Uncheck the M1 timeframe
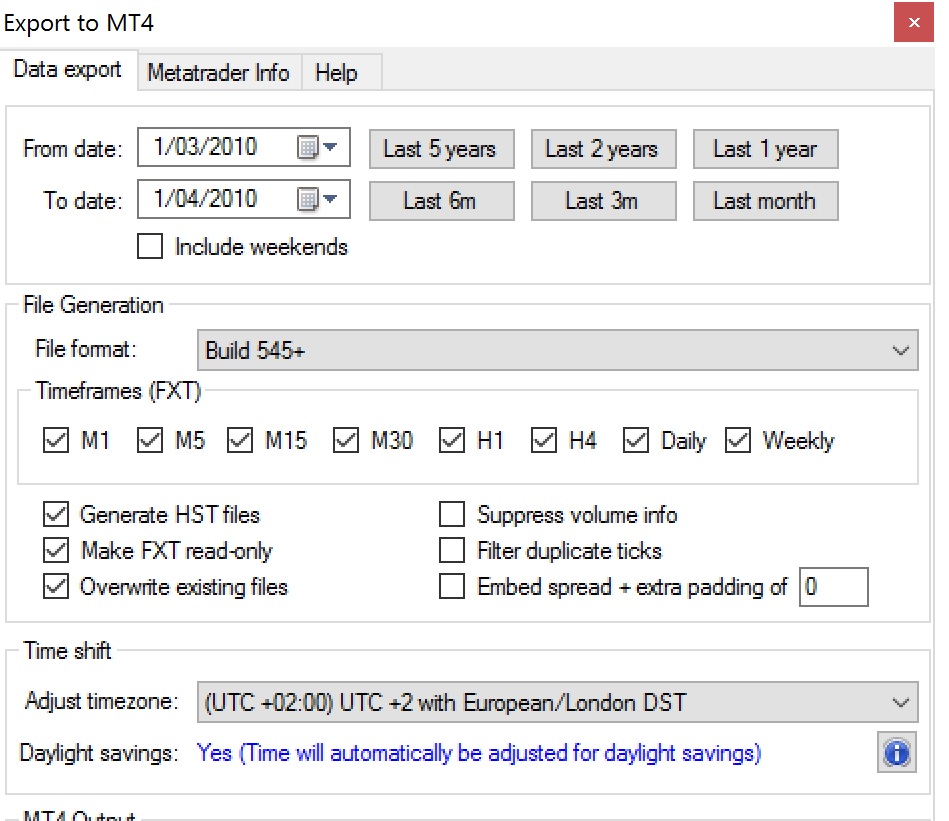The width and height of the screenshot is (949, 821). [56, 440]
